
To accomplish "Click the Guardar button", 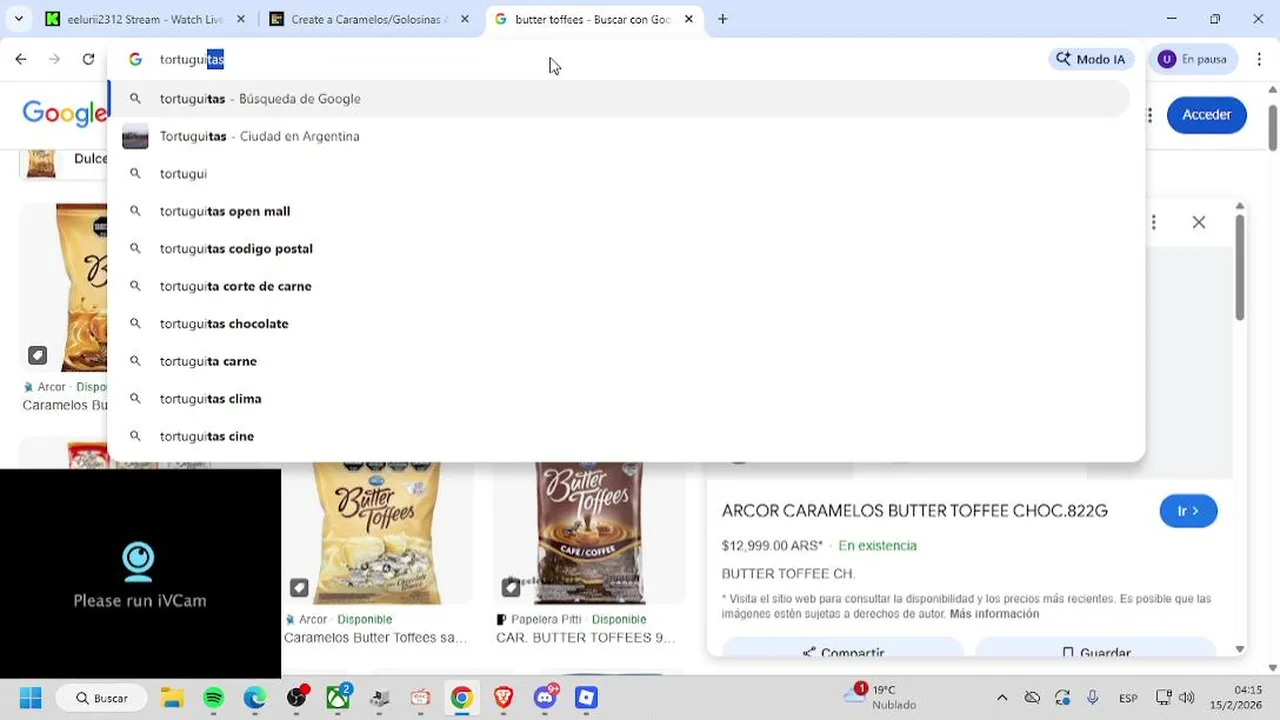I will coord(1095,650).
